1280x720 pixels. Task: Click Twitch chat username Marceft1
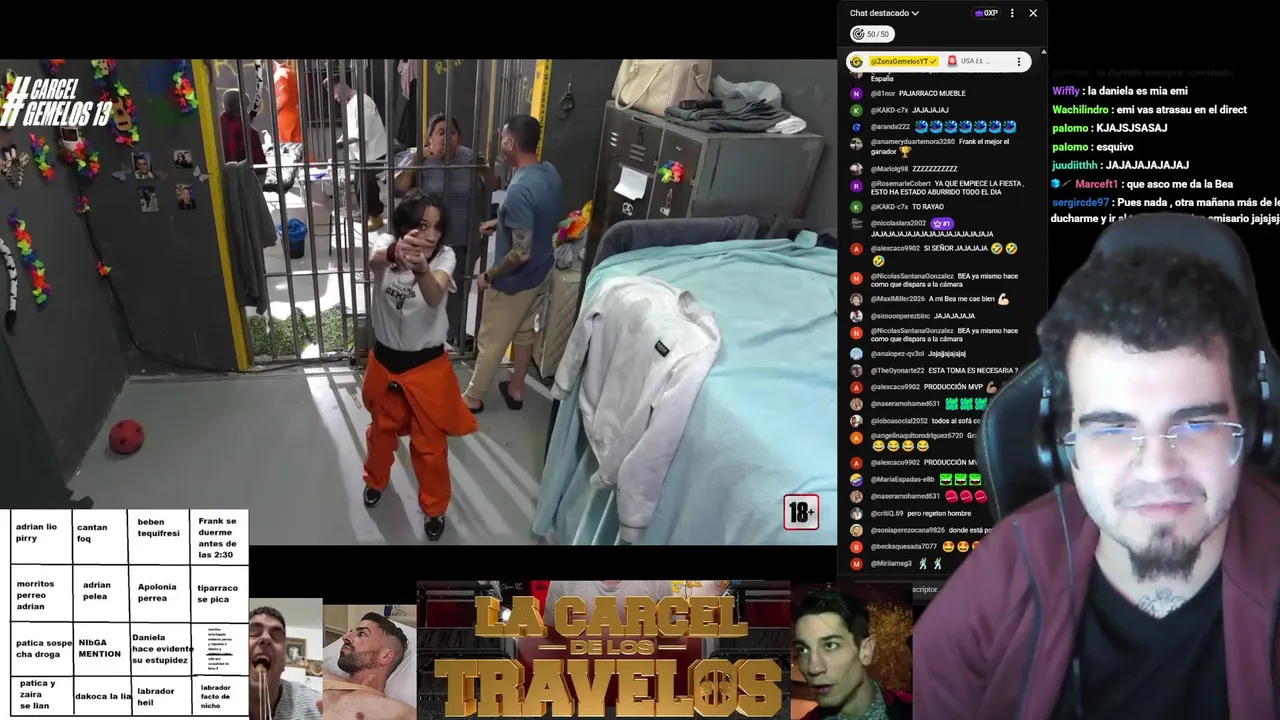pyautogui.click(x=1096, y=184)
